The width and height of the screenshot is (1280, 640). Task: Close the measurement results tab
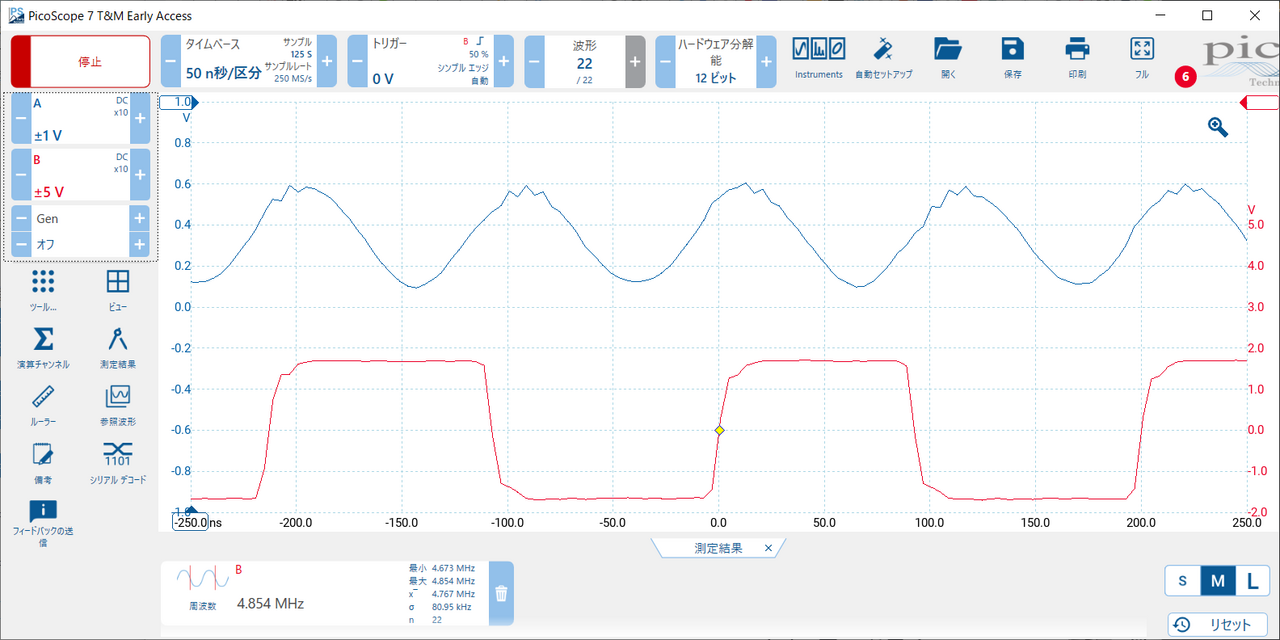click(768, 548)
